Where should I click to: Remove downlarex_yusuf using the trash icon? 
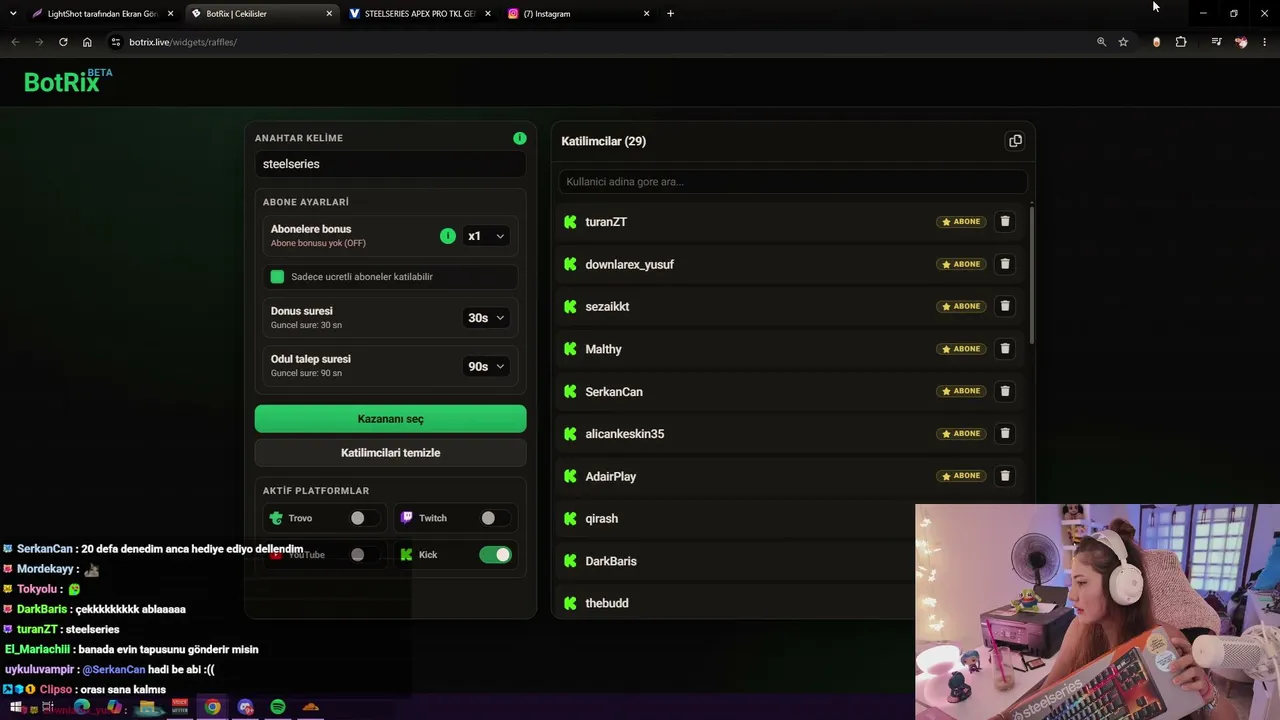click(x=1005, y=264)
